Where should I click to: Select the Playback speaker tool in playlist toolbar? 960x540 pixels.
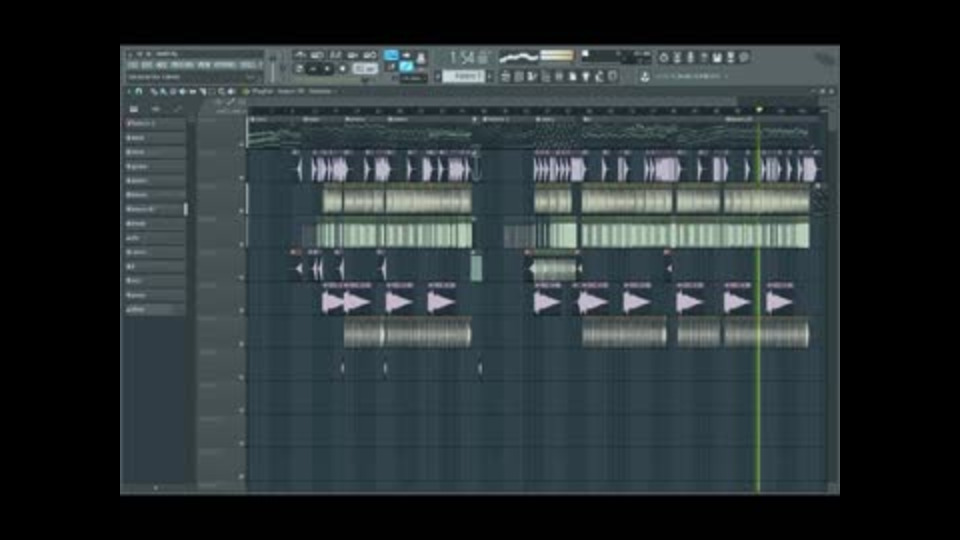(231, 91)
